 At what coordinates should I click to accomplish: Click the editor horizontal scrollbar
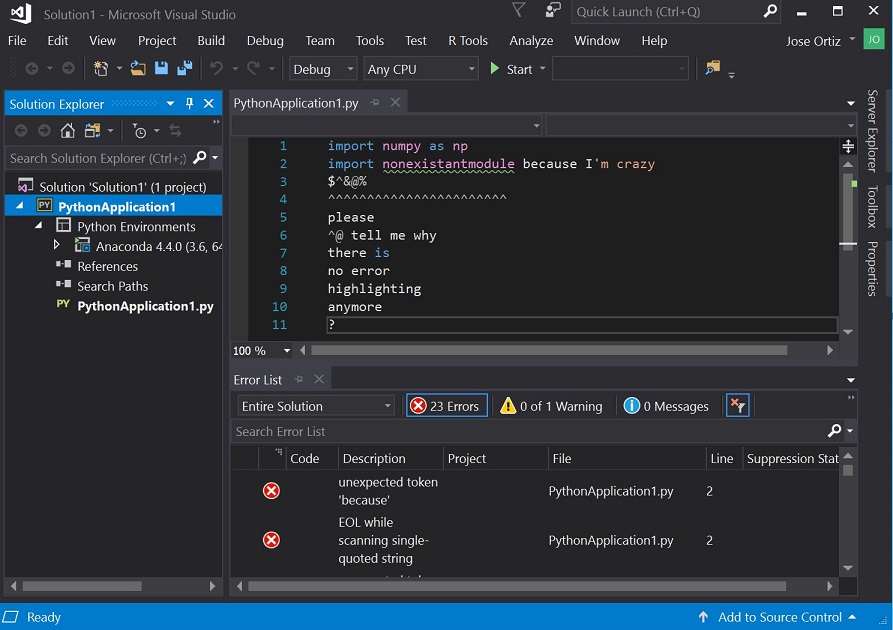coord(549,350)
